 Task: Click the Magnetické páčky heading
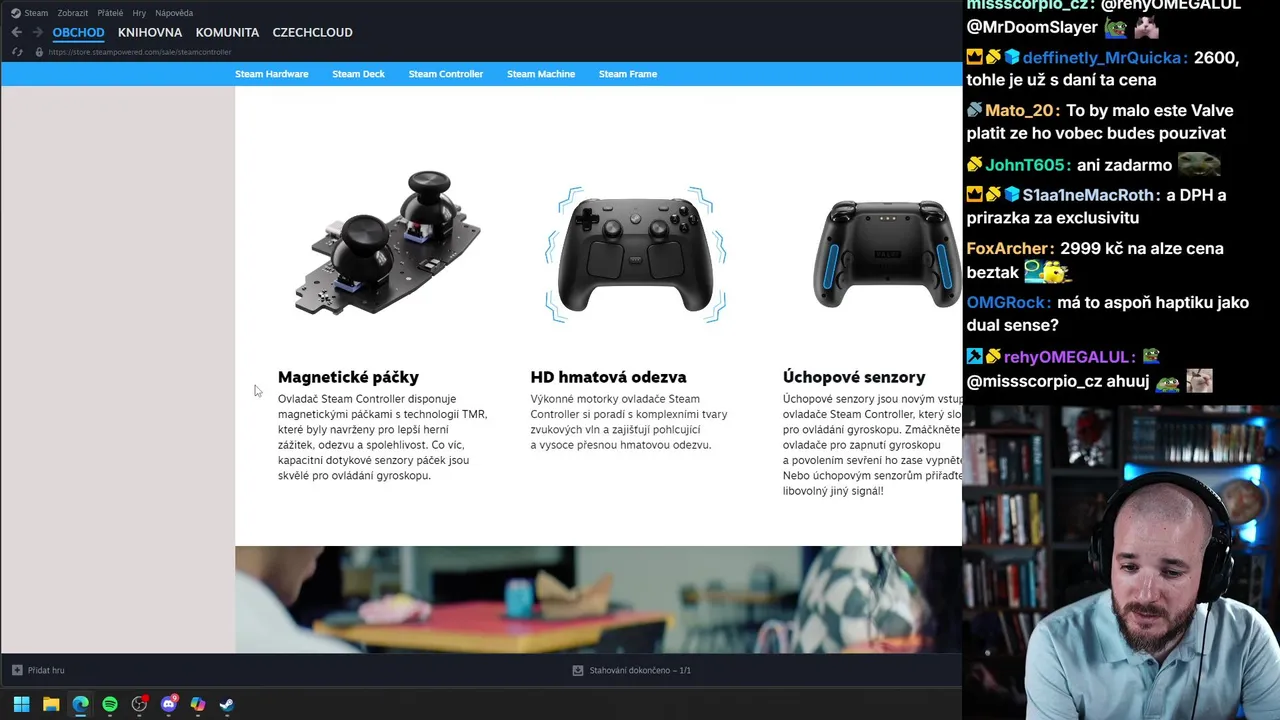(348, 377)
